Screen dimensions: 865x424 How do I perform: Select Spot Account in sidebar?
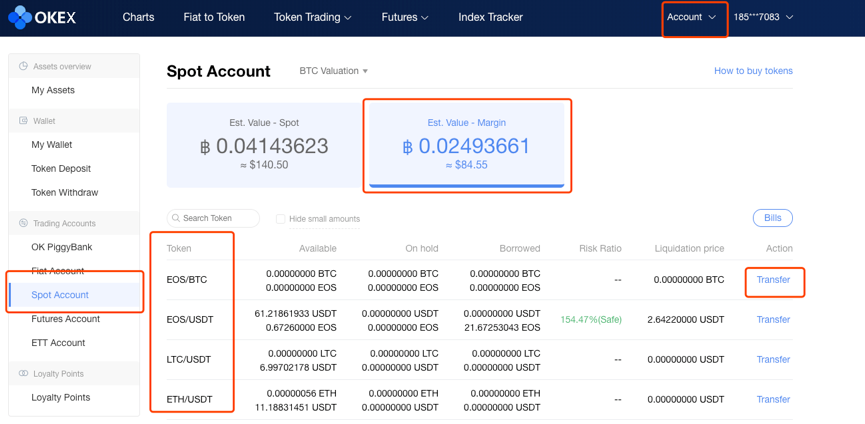pos(60,295)
